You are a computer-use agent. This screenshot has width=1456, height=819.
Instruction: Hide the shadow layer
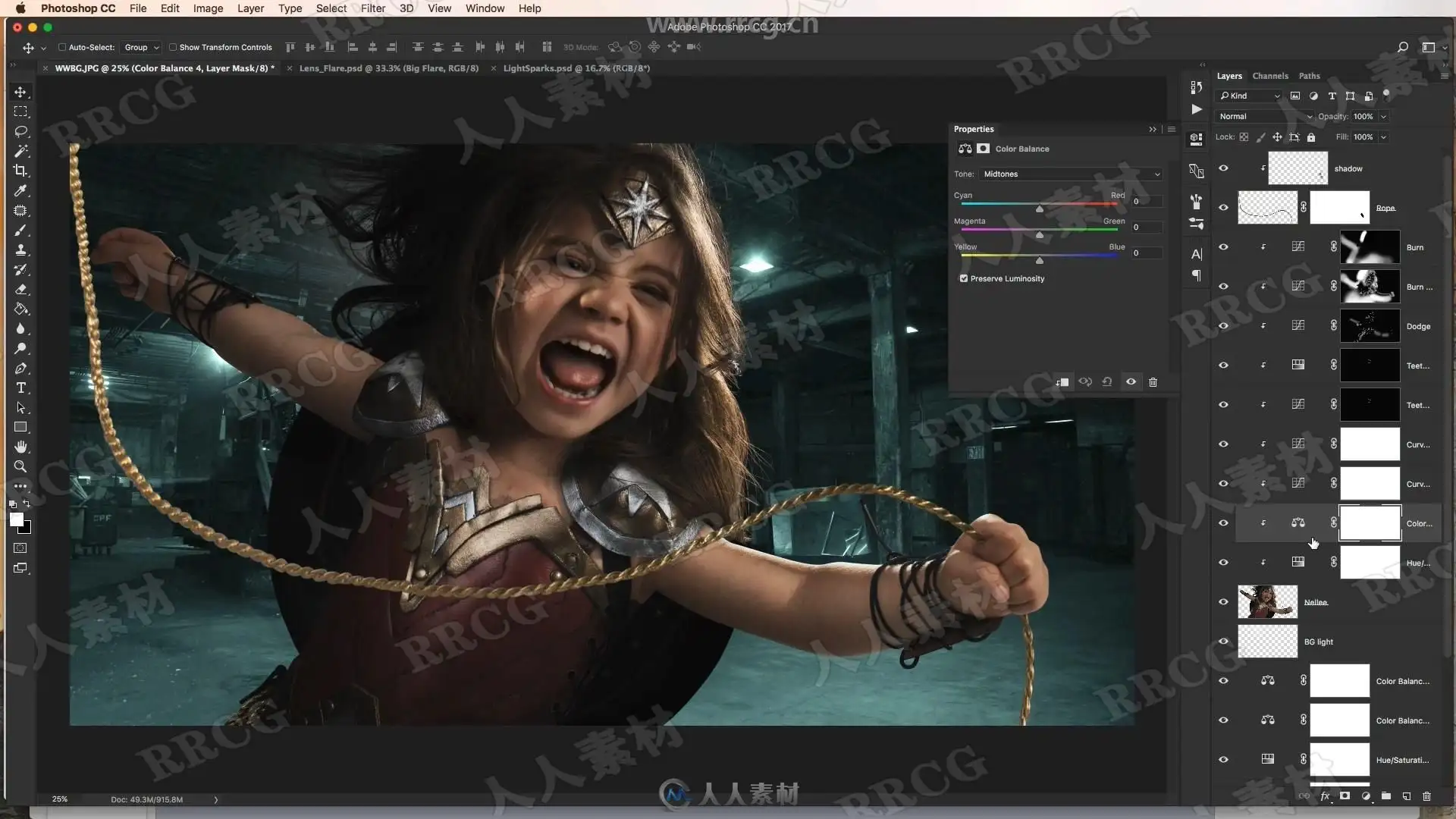1223,168
